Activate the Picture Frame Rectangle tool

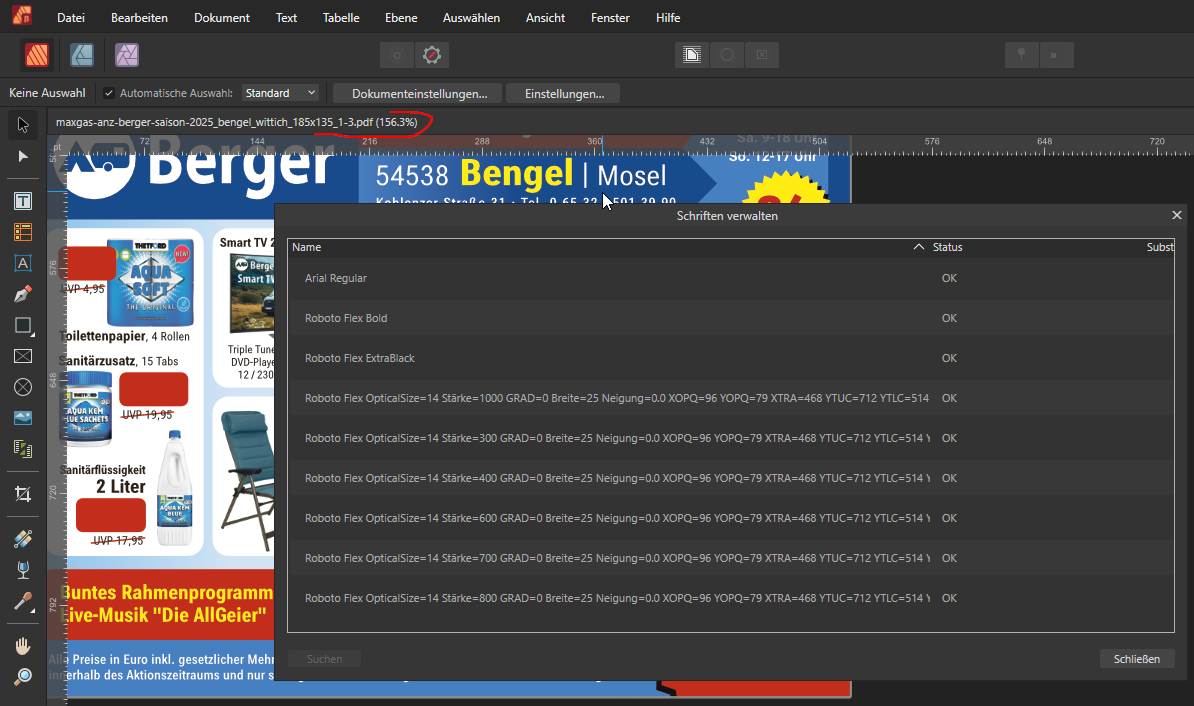[x=23, y=356]
